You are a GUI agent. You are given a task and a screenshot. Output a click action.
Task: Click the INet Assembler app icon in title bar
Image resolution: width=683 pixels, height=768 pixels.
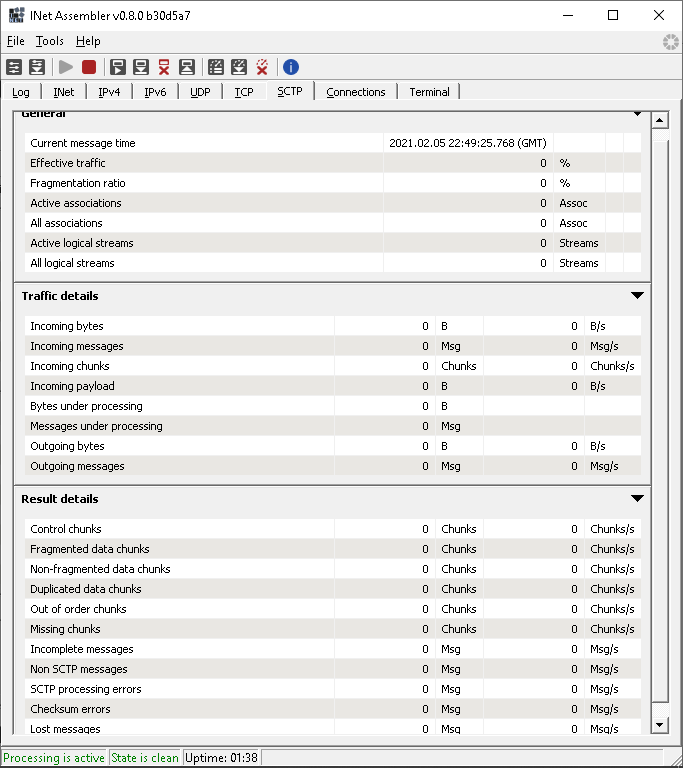[16, 15]
